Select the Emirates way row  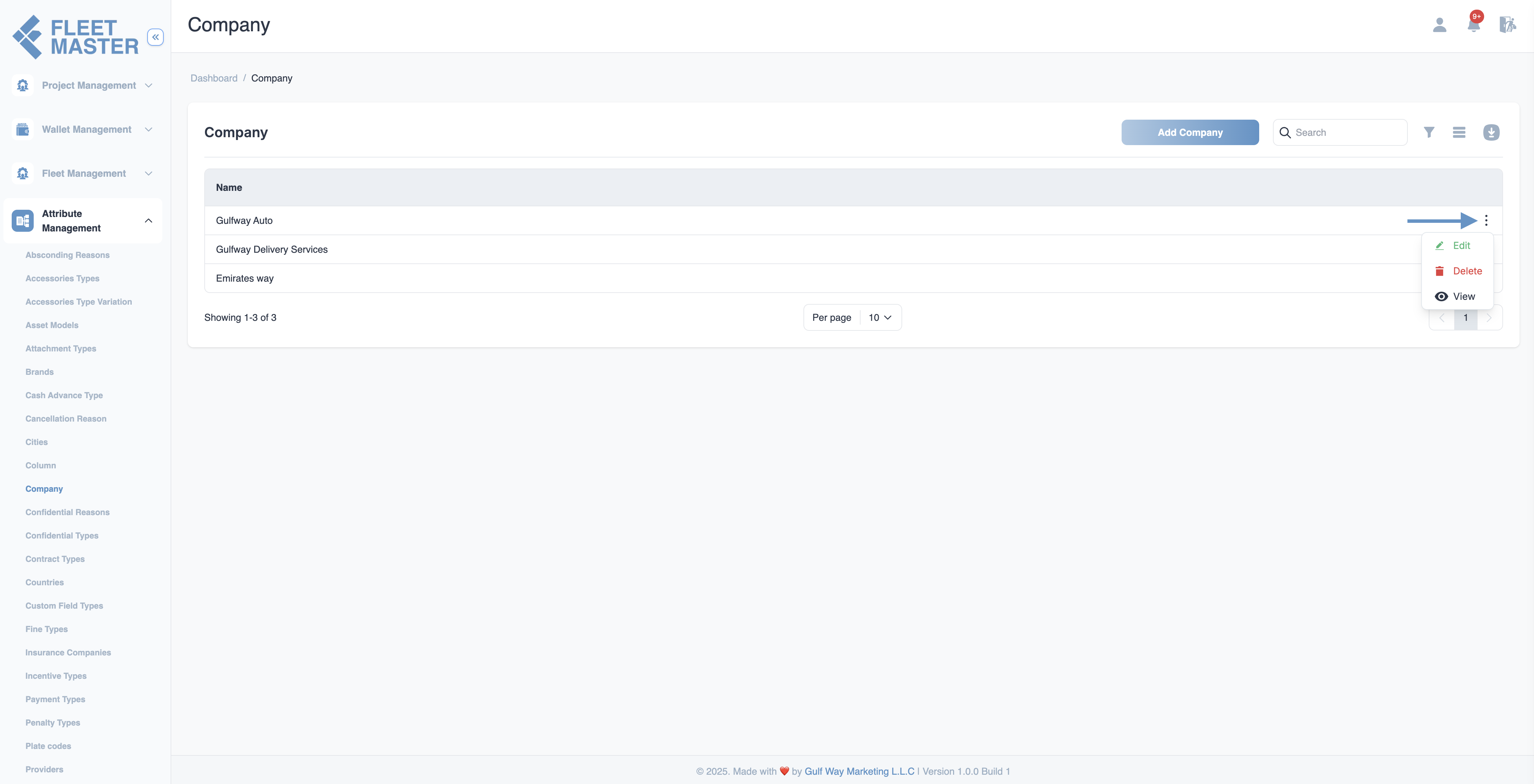click(x=853, y=278)
